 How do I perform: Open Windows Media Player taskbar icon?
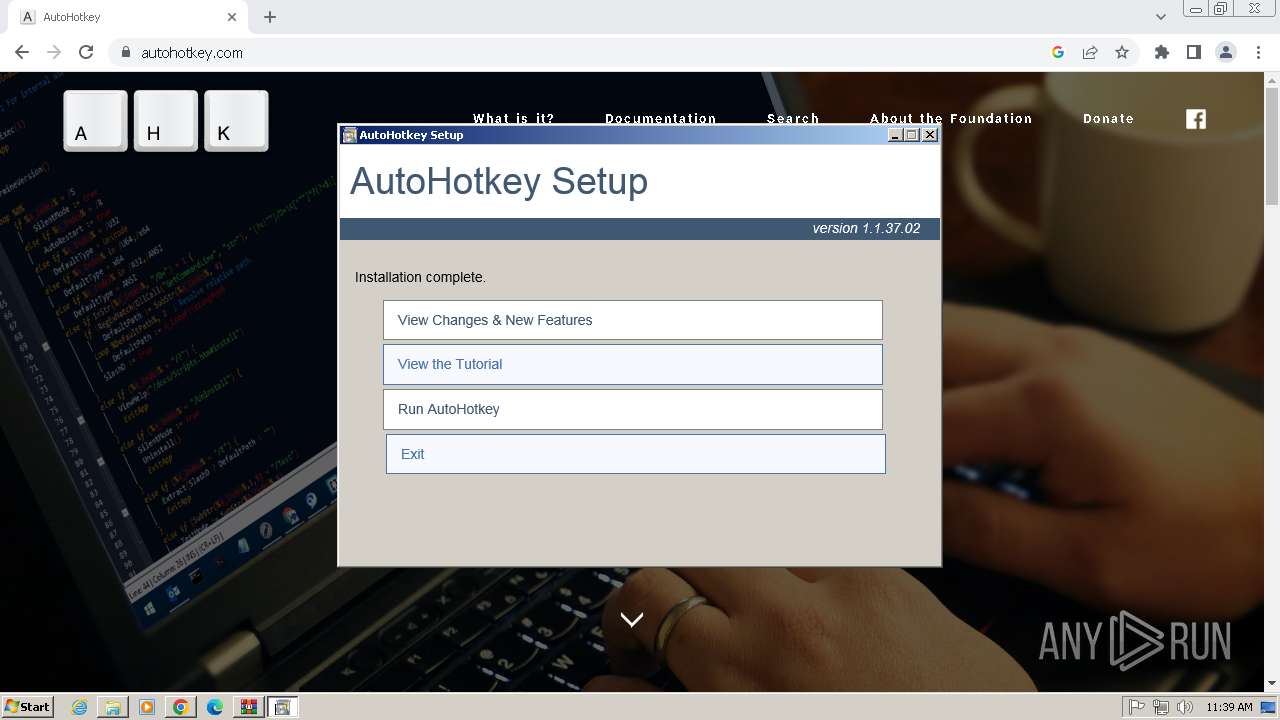coord(147,707)
